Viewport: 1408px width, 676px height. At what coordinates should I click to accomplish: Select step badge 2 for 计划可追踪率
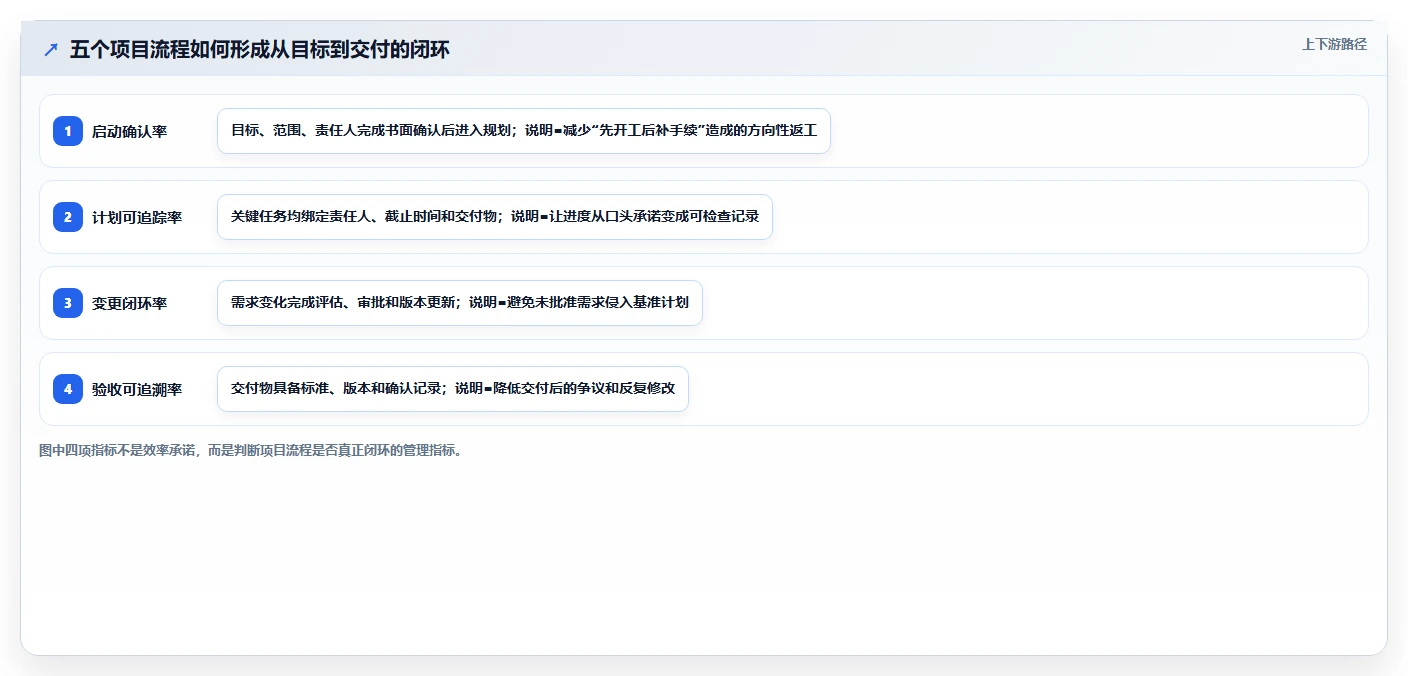(68, 217)
